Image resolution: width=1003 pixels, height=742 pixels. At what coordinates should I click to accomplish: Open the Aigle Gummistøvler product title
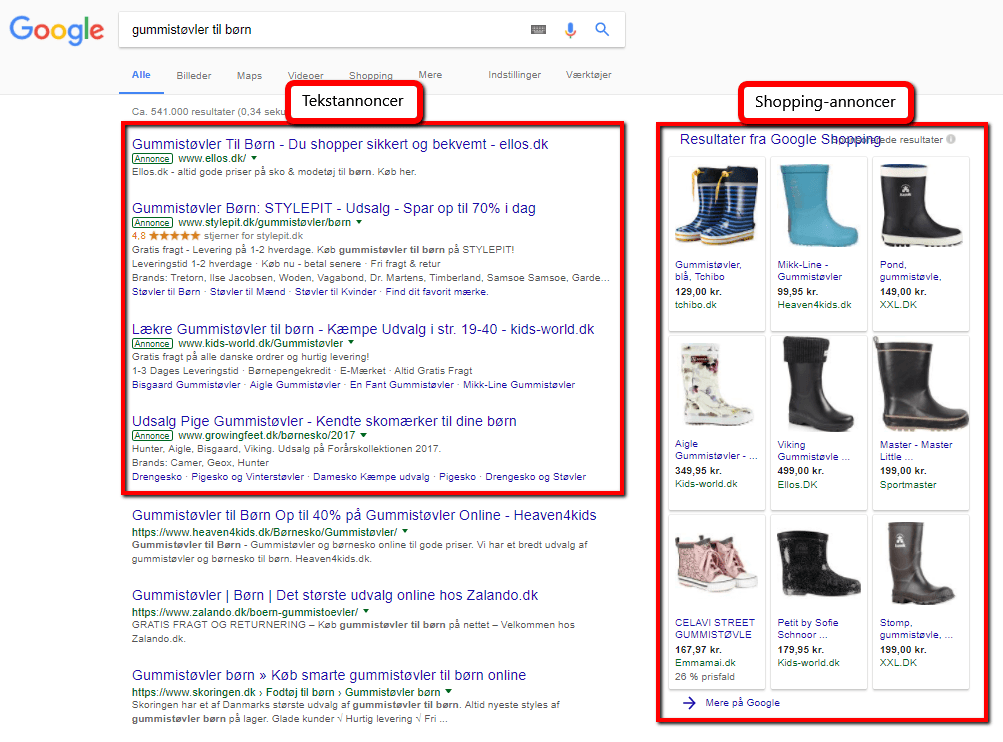[716, 450]
